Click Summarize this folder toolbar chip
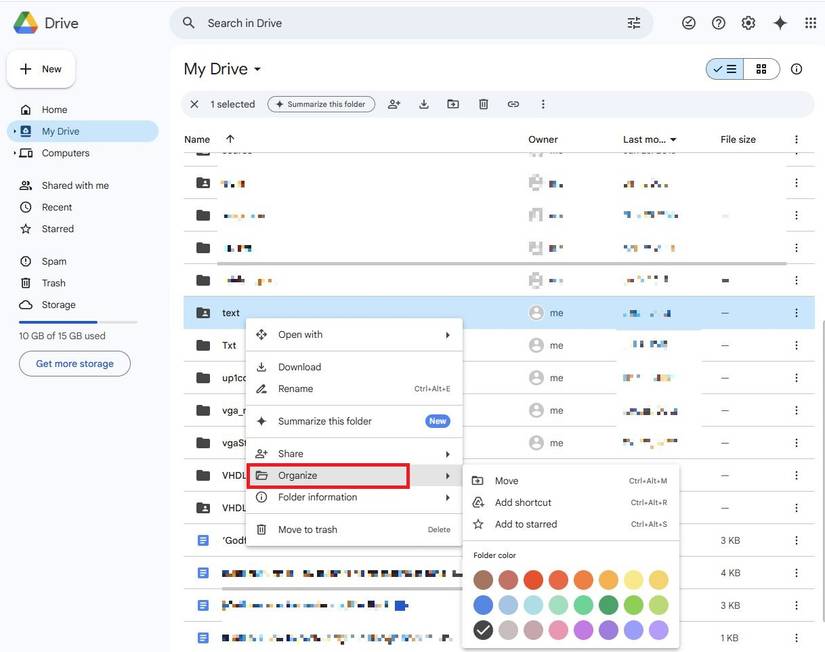The image size is (825, 652). (321, 104)
